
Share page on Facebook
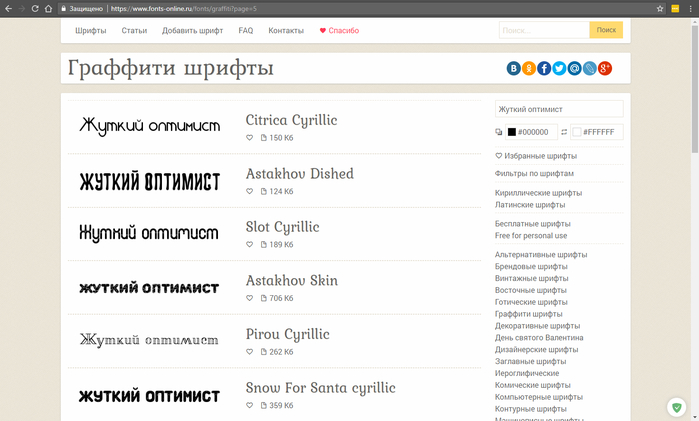pyautogui.click(x=544, y=68)
